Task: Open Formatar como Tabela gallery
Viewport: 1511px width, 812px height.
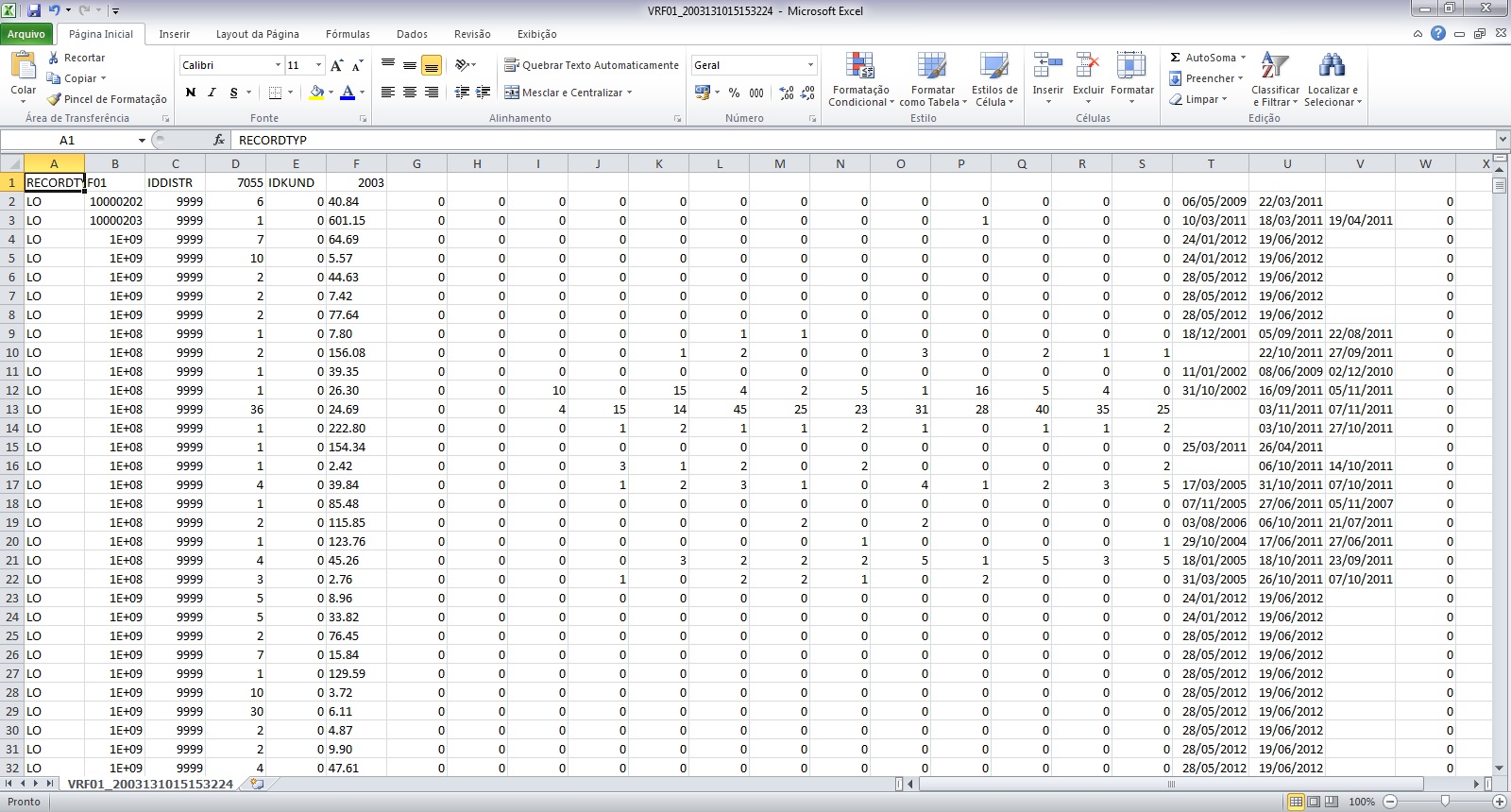Action: coord(933,79)
